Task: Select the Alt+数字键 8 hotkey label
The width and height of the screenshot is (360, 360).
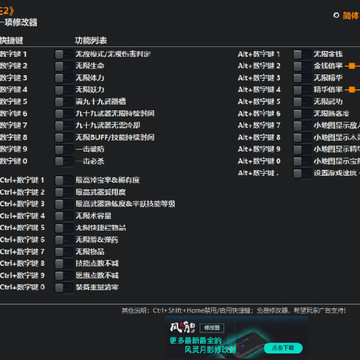Action: click(x=259, y=137)
